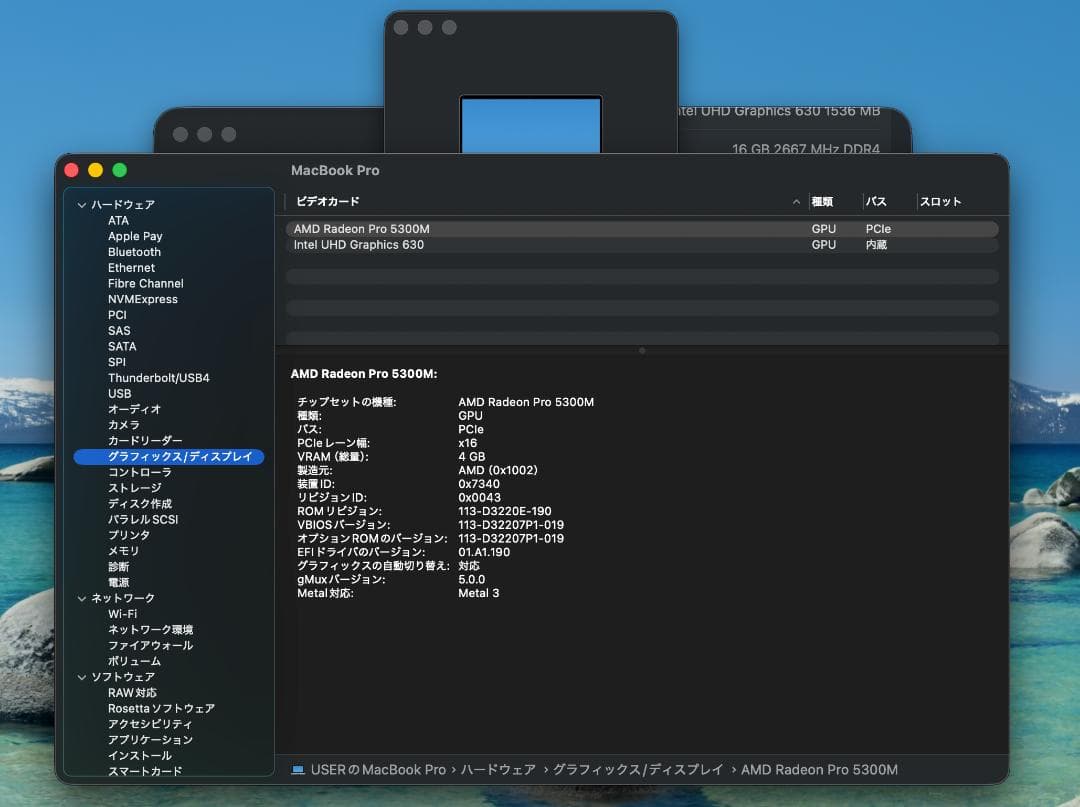Select 電源 in the sidebar
The image size is (1080, 807).
click(118, 583)
